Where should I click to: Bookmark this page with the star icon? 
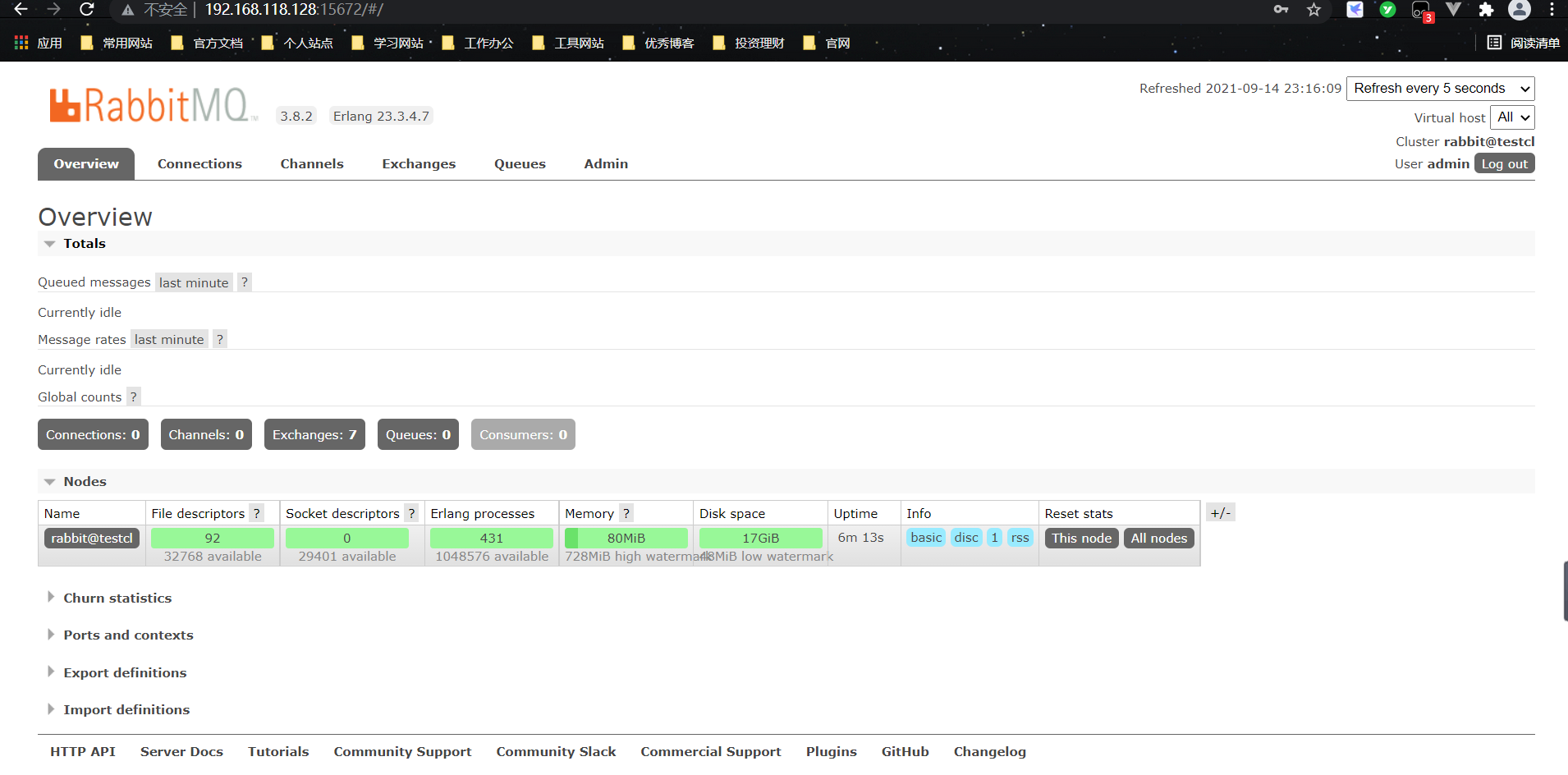tap(1314, 9)
